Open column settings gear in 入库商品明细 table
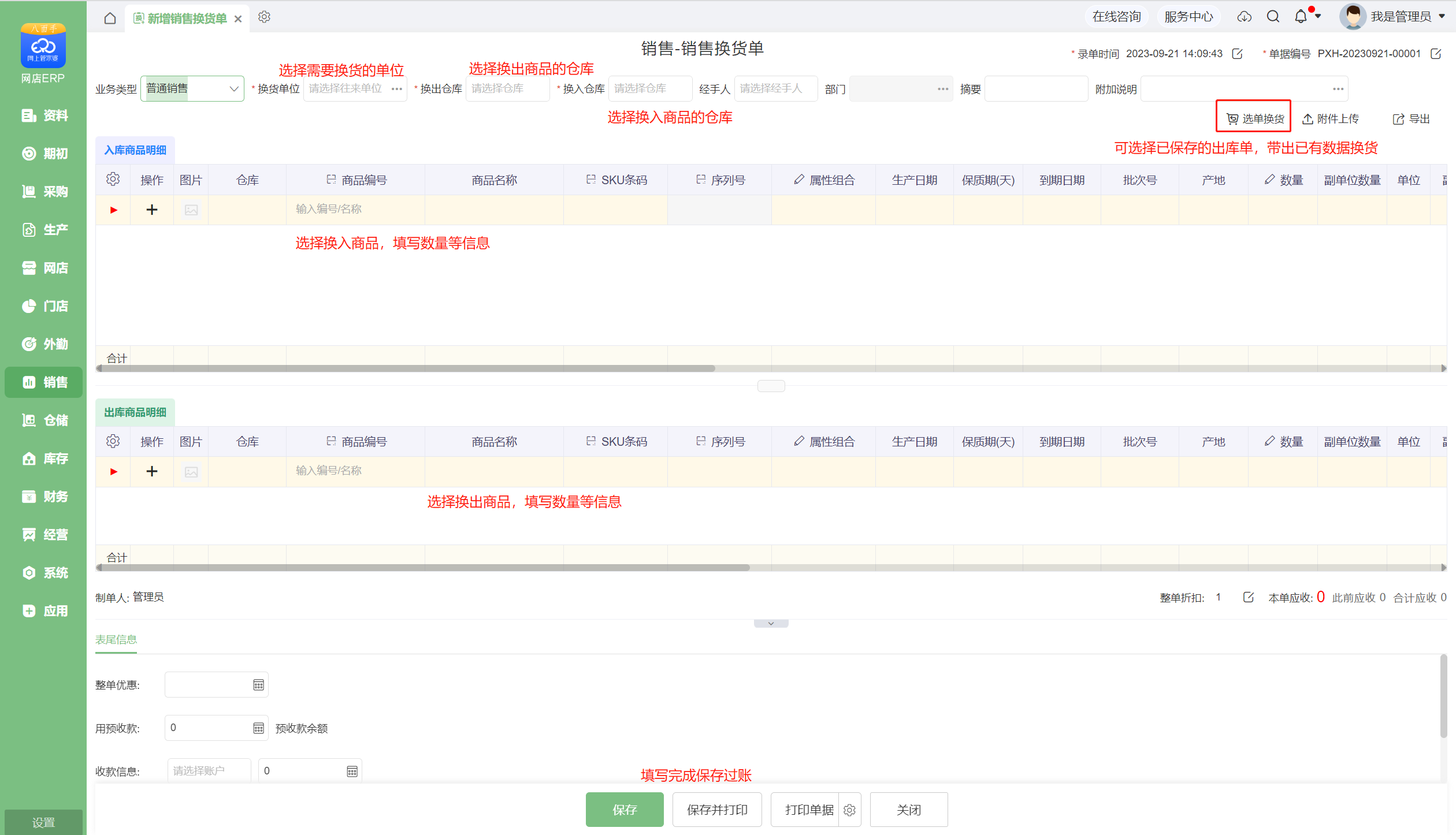Image resolution: width=1456 pixels, height=835 pixels. click(113, 180)
